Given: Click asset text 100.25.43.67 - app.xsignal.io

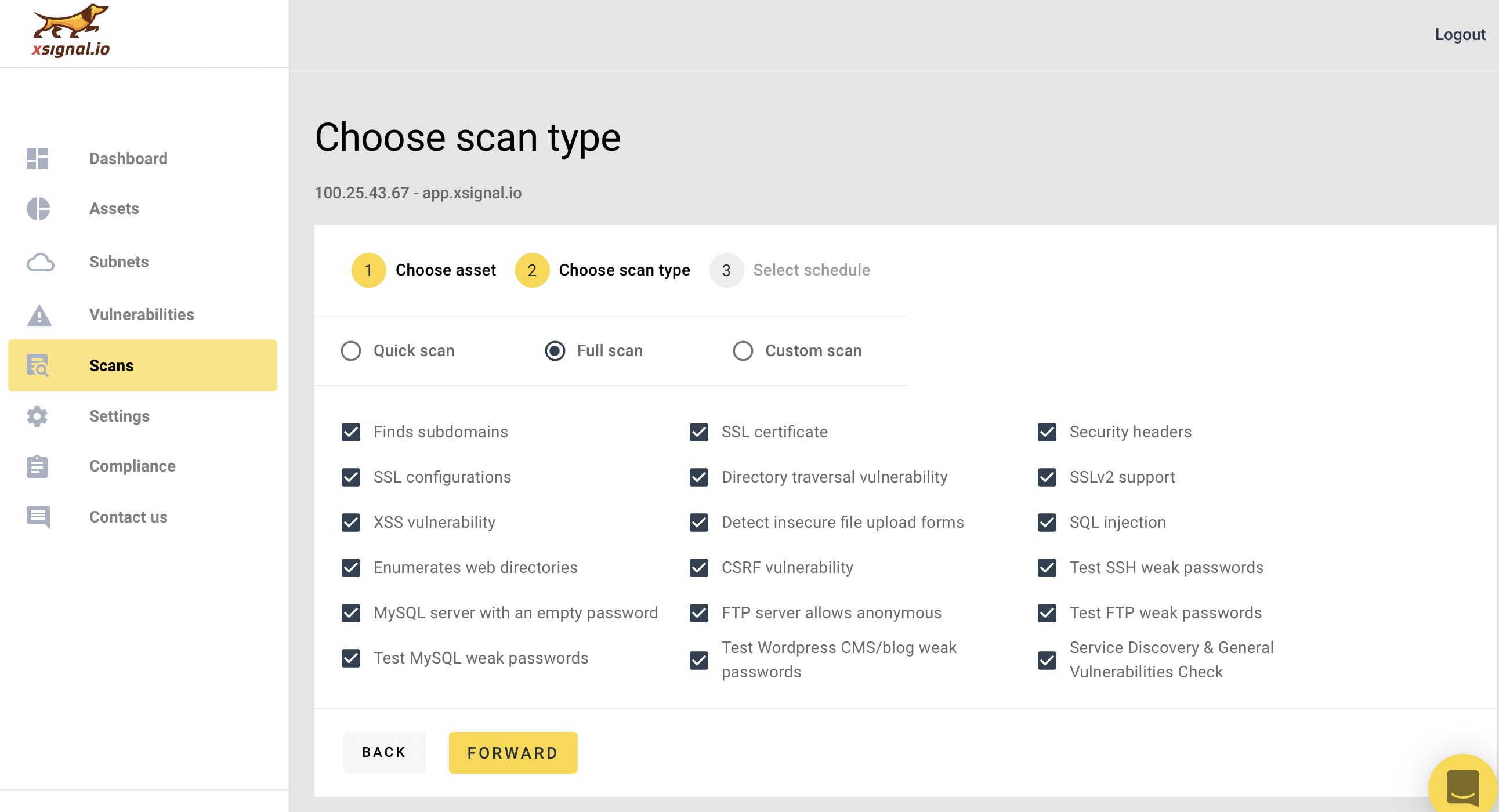Looking at the screenshot, I should tap(418, 193).
